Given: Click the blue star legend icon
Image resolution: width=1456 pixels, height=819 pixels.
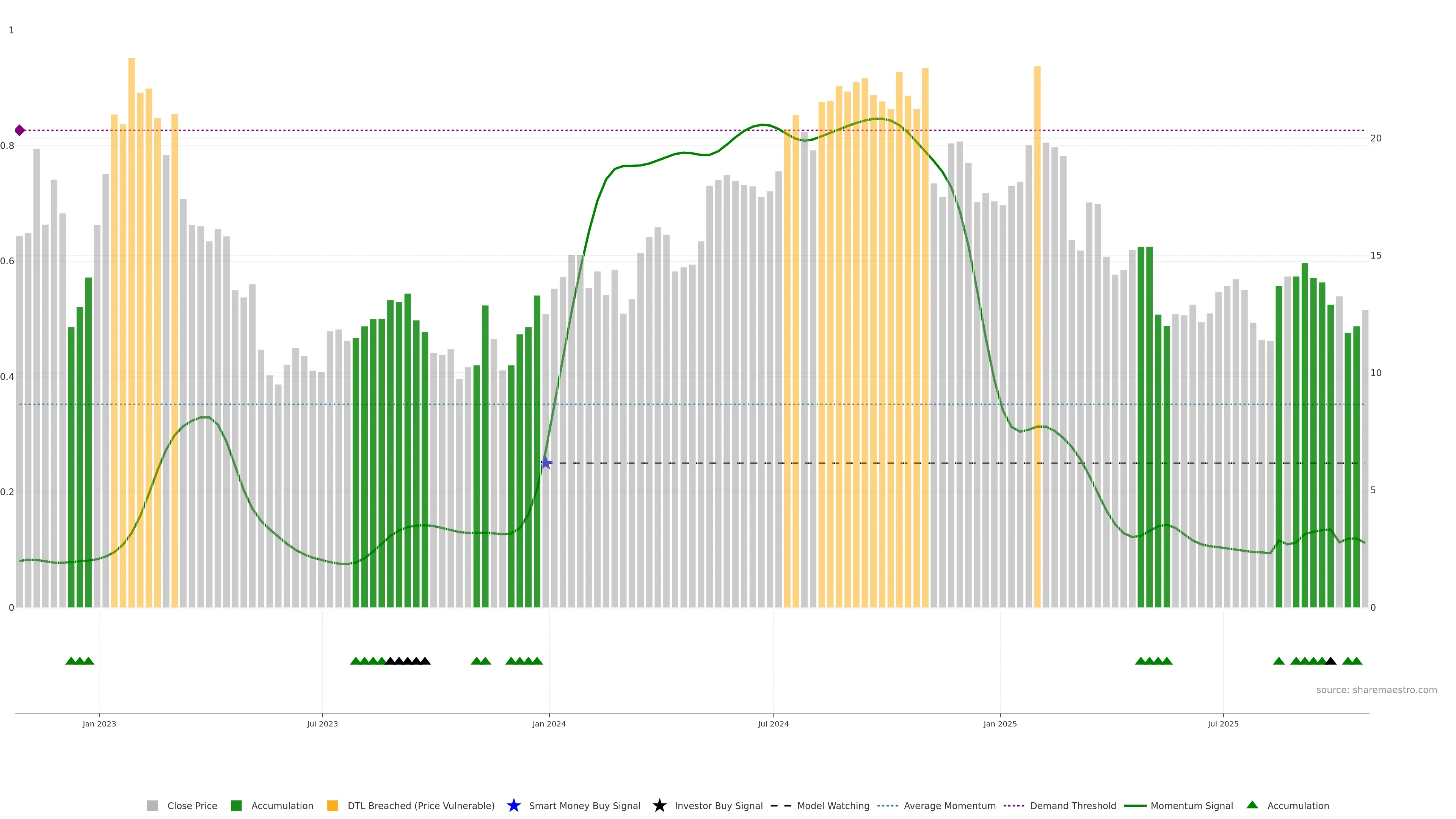Looking at the screenshot, I should 513,805.
